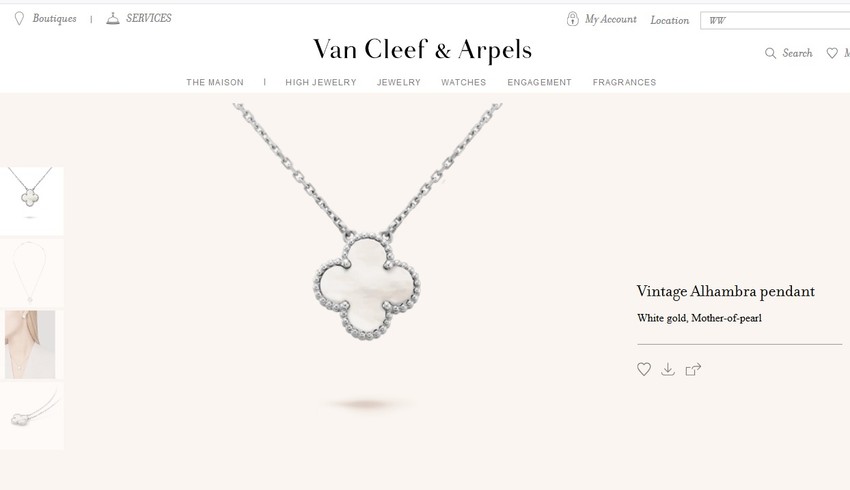The image size is (850, 490).
Task: Click the Boutiques location pin icon
Action: point(19,19)
